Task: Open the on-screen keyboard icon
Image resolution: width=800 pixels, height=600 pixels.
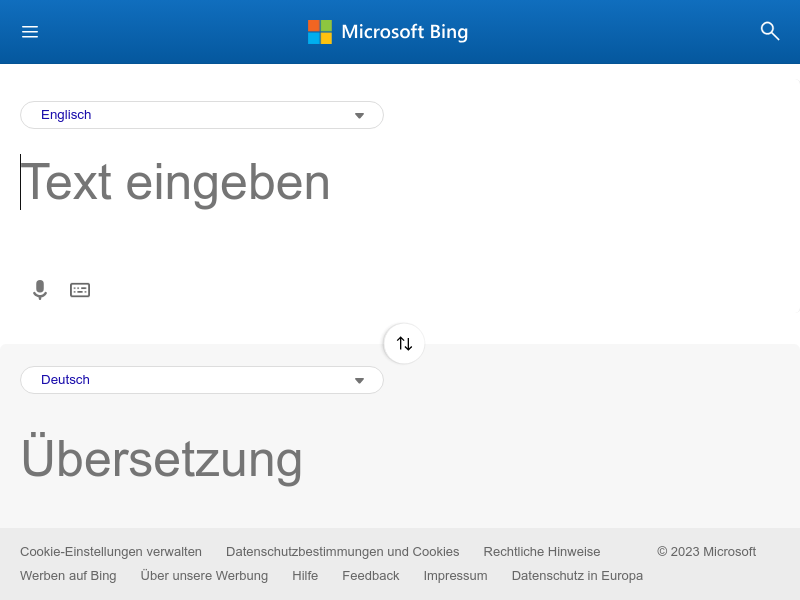Action: coord(80,290)
